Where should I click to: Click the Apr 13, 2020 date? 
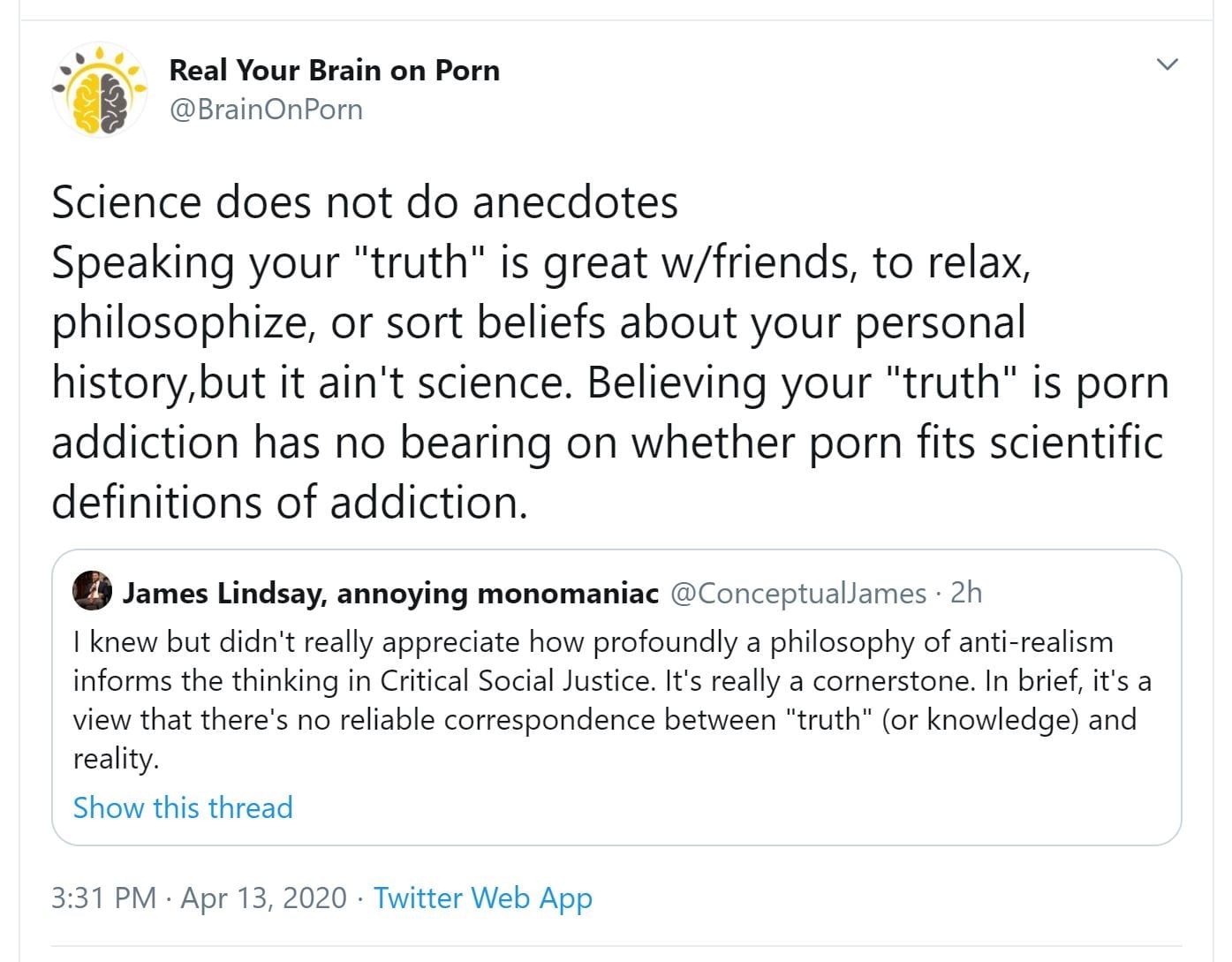(x=263, y=898)
